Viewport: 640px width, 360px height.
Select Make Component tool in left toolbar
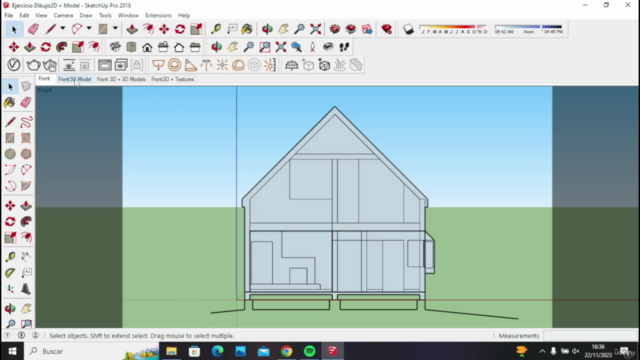tap(26, 86)
